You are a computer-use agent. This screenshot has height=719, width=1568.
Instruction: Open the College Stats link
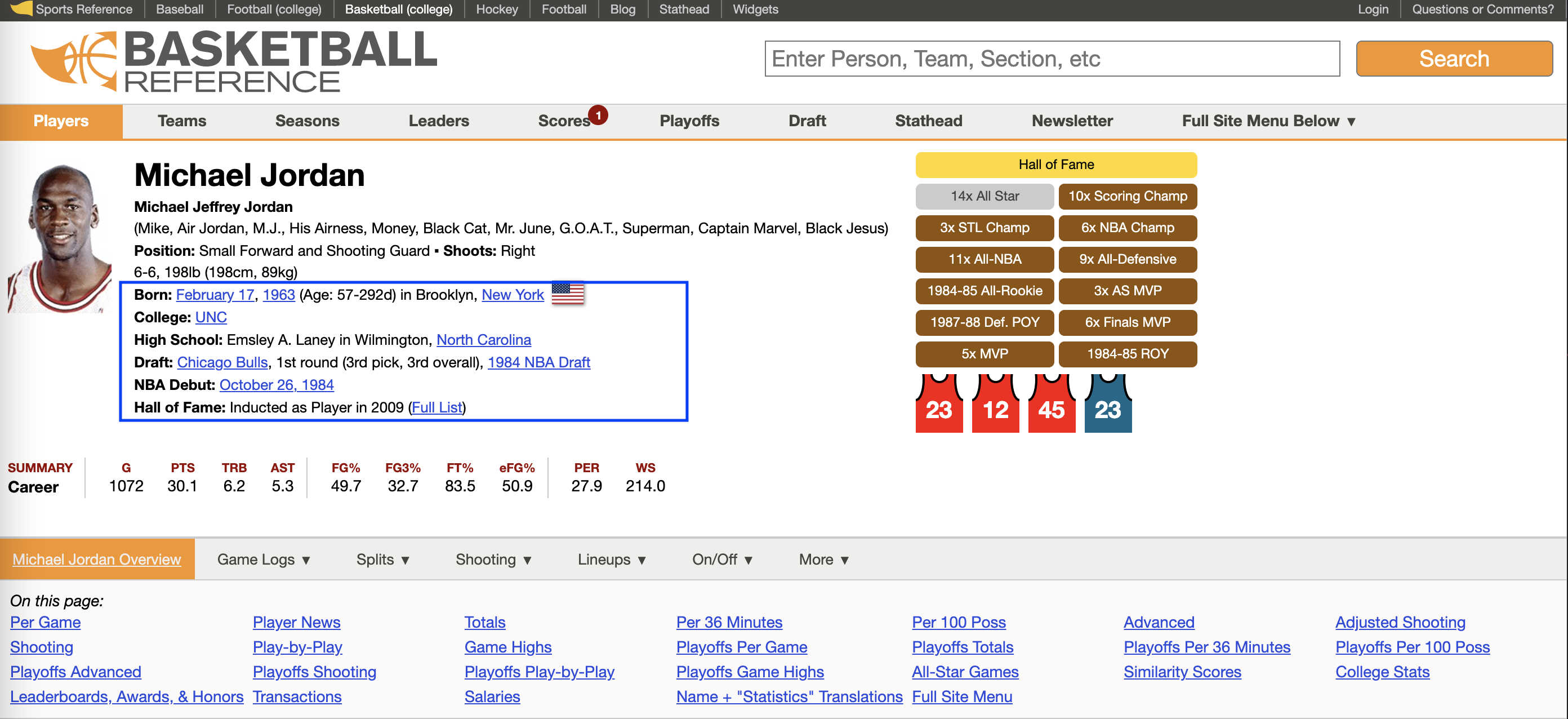tap(1382, 672)
